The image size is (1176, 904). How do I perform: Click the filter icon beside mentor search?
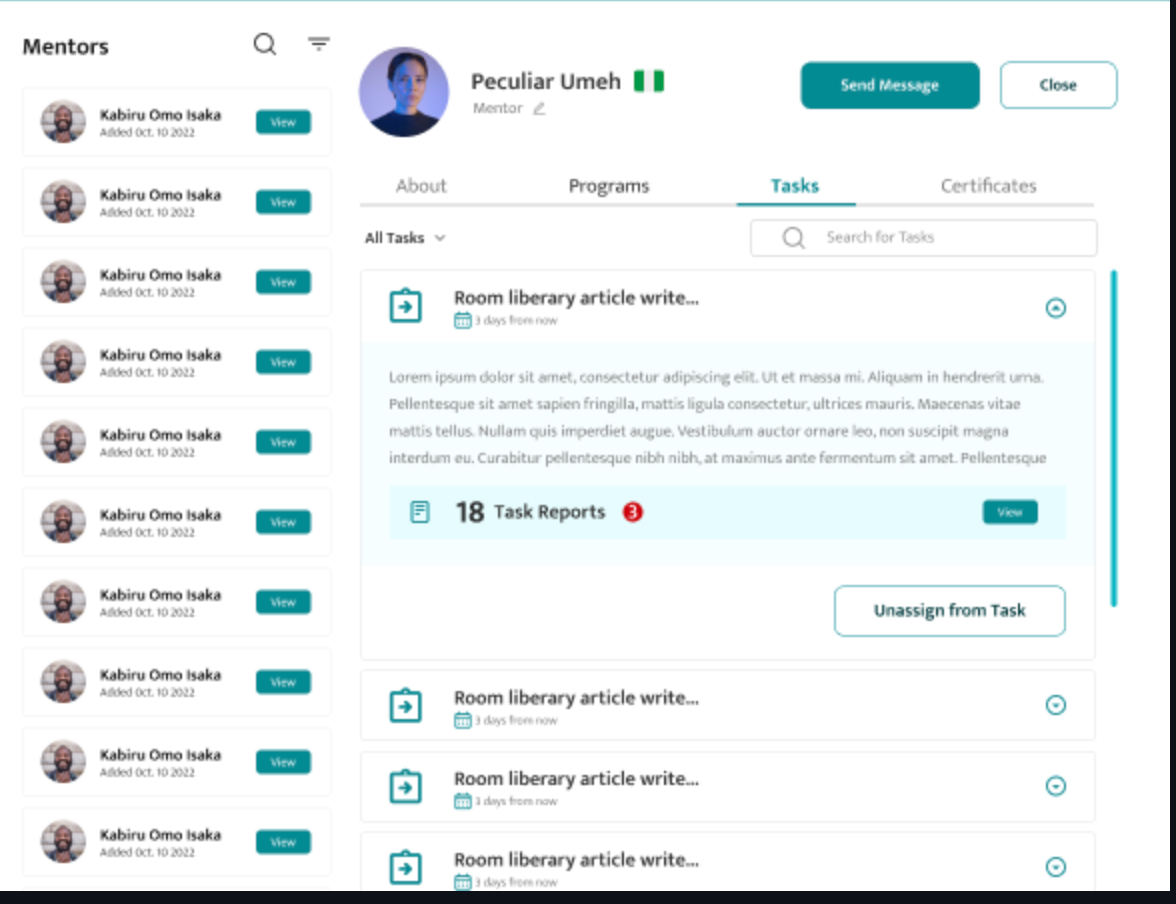tap(318, 44)
